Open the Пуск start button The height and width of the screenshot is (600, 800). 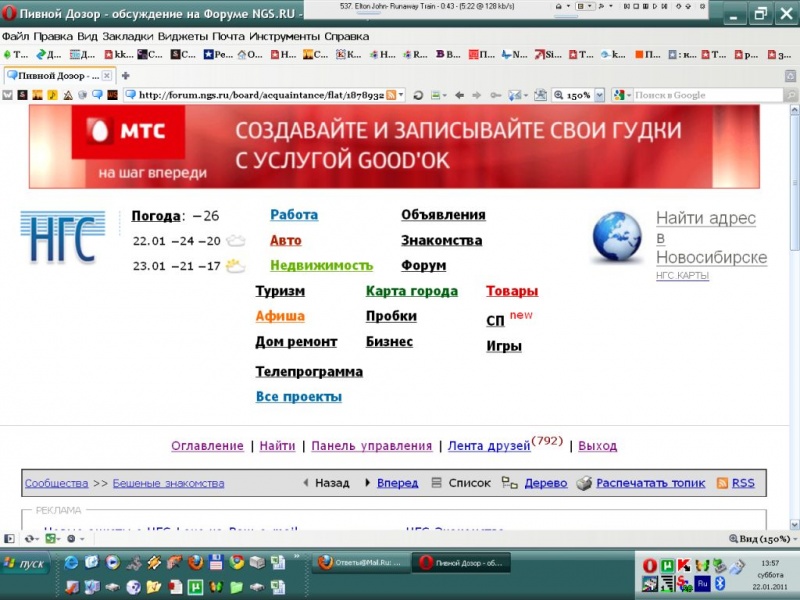click(24, 564)
